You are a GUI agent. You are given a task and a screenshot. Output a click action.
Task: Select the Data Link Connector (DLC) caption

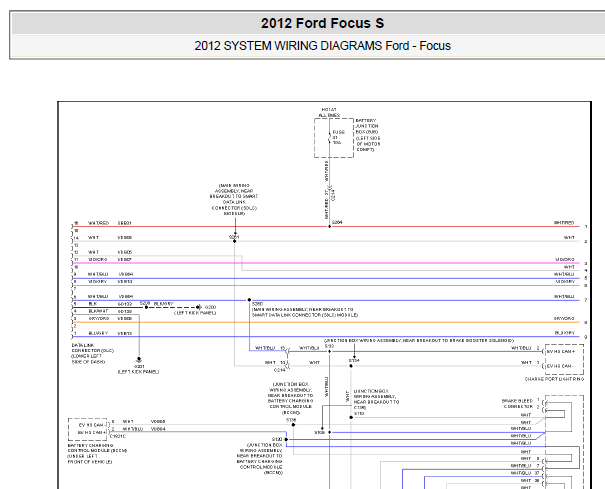click(93, 354)
